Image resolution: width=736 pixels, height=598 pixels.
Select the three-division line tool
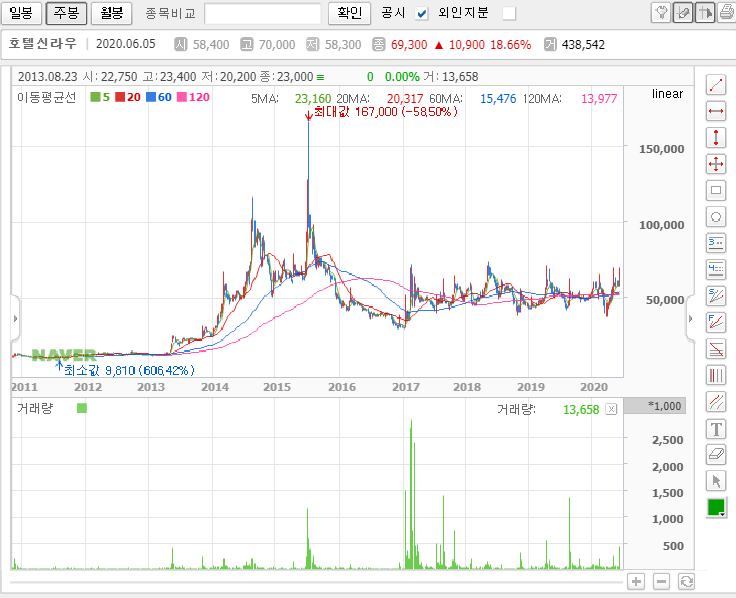pos(716,243)
